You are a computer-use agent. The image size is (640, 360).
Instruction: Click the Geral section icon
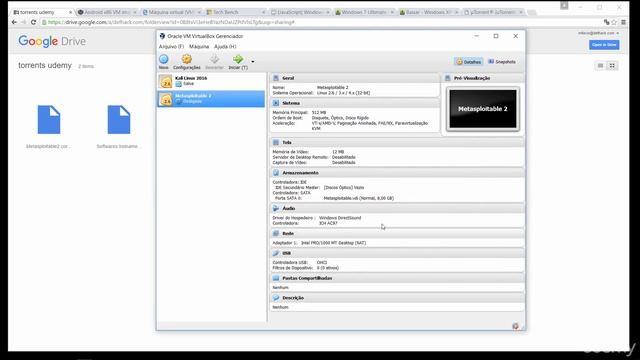[276, 78]
